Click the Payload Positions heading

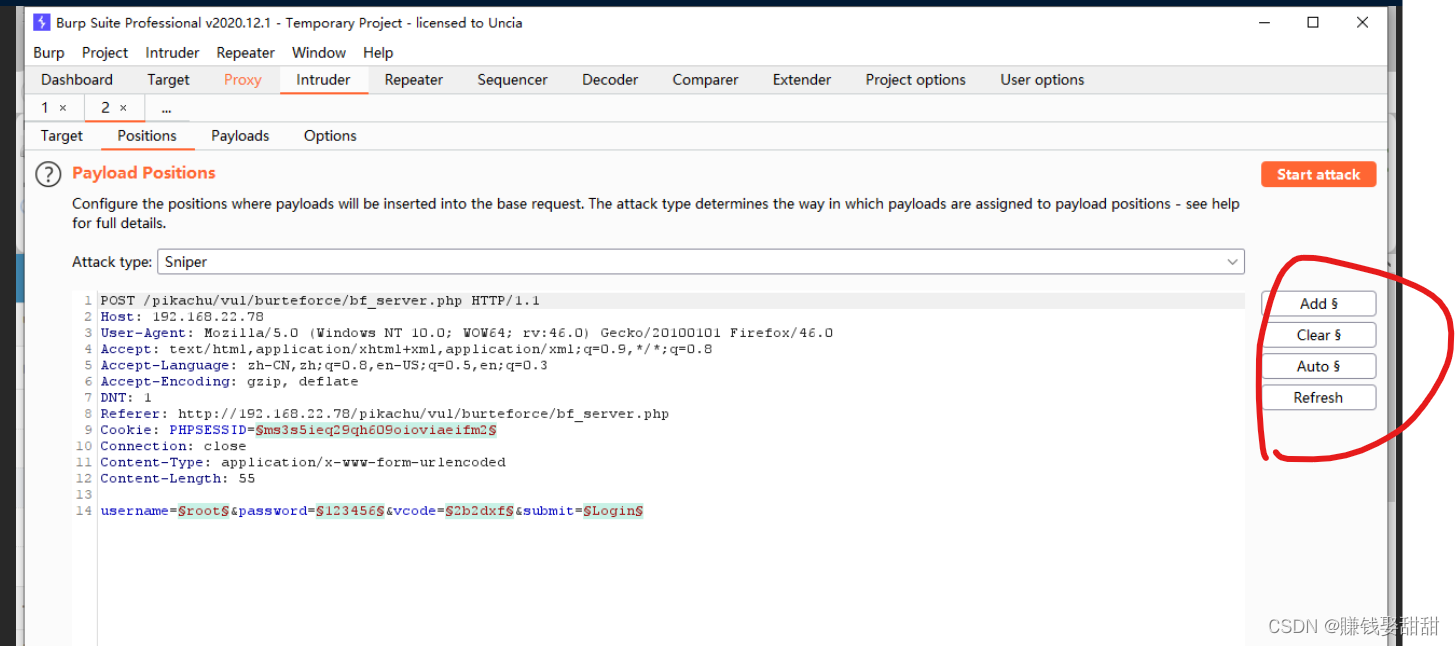point(144,173)
